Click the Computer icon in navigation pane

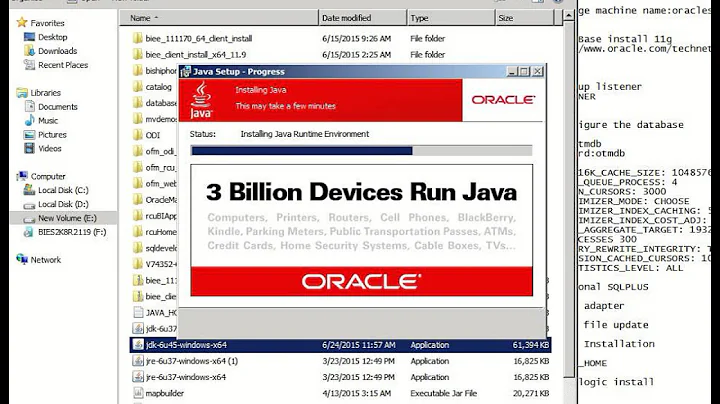coord(22,176)
